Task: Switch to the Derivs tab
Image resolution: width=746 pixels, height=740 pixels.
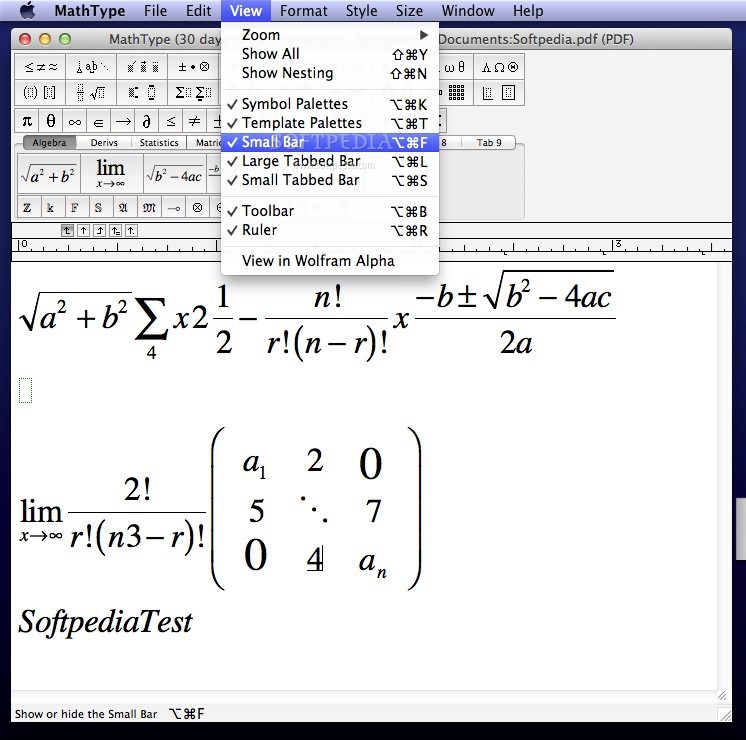Action: tap(104, 142)
